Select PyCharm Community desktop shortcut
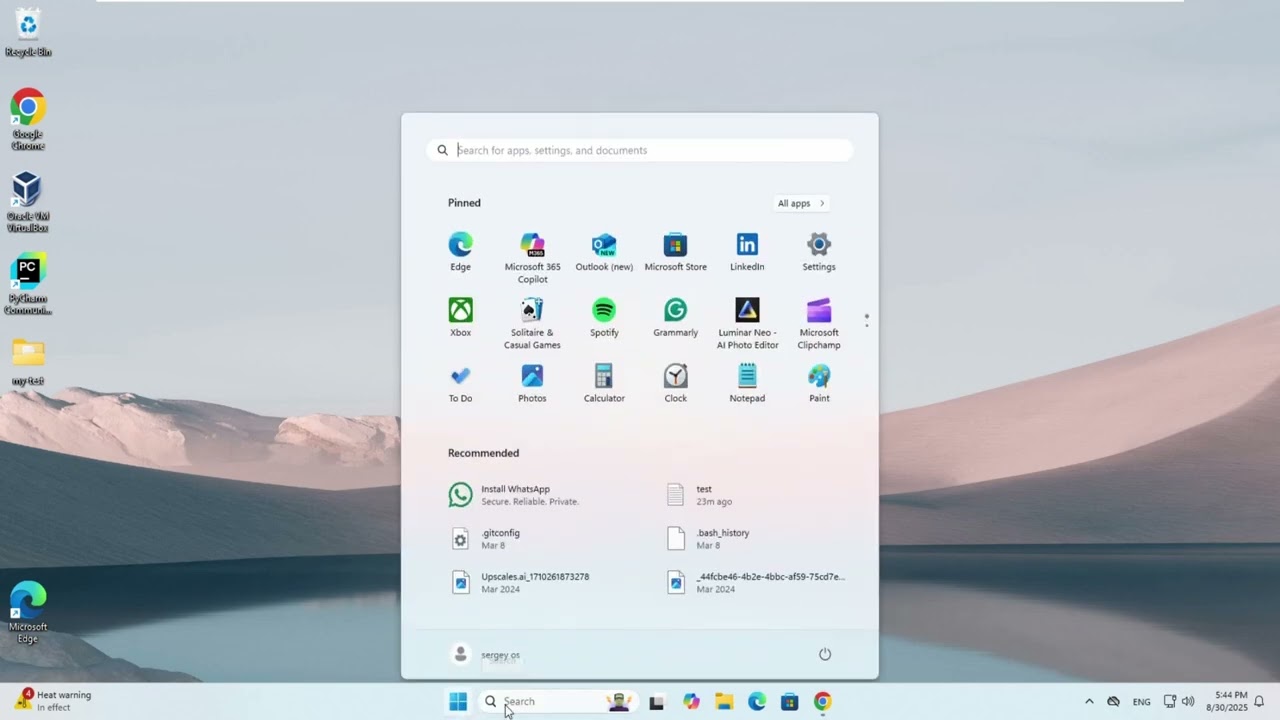The height and width of the screenshot is (720, 1280). 28,285
